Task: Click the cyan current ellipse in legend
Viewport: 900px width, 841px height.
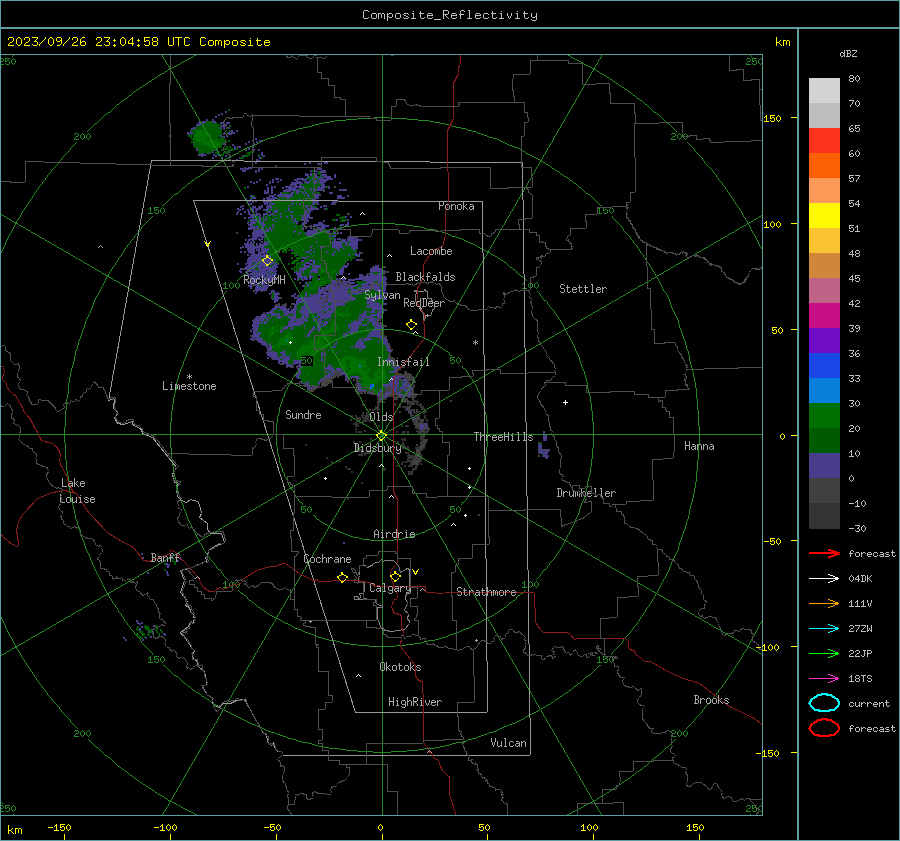Action: click(x=824, y=703)
